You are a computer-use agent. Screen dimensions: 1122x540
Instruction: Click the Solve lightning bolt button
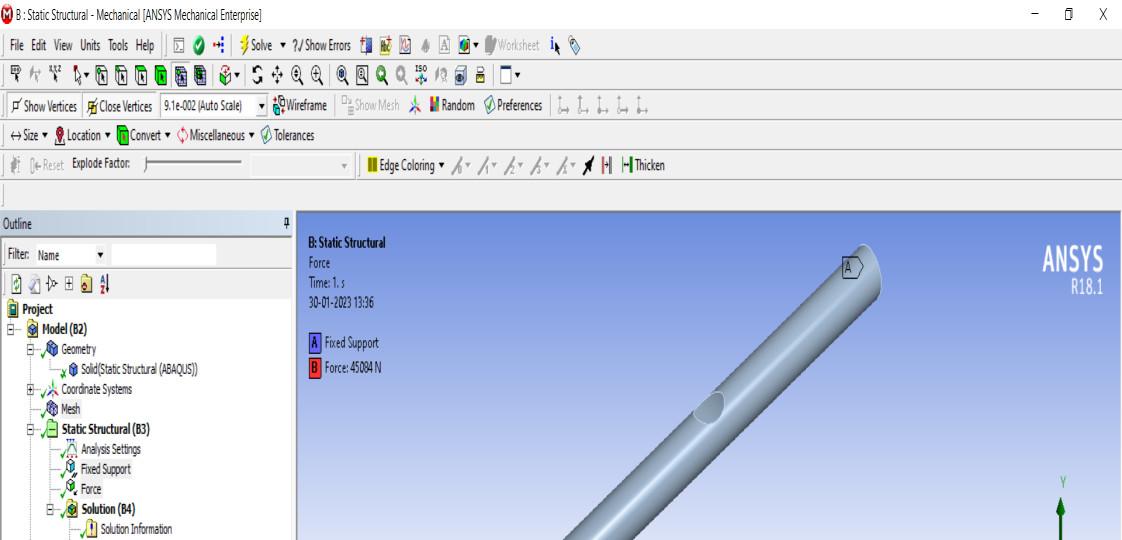(256, 46)
